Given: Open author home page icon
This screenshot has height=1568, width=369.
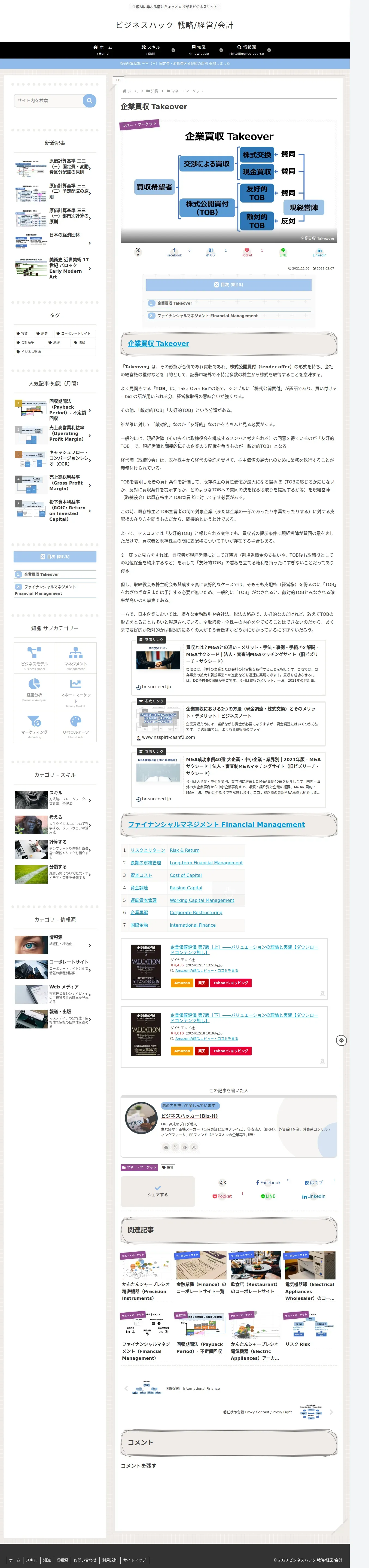Looking at the screenshot, I should tap(166, 1147).
